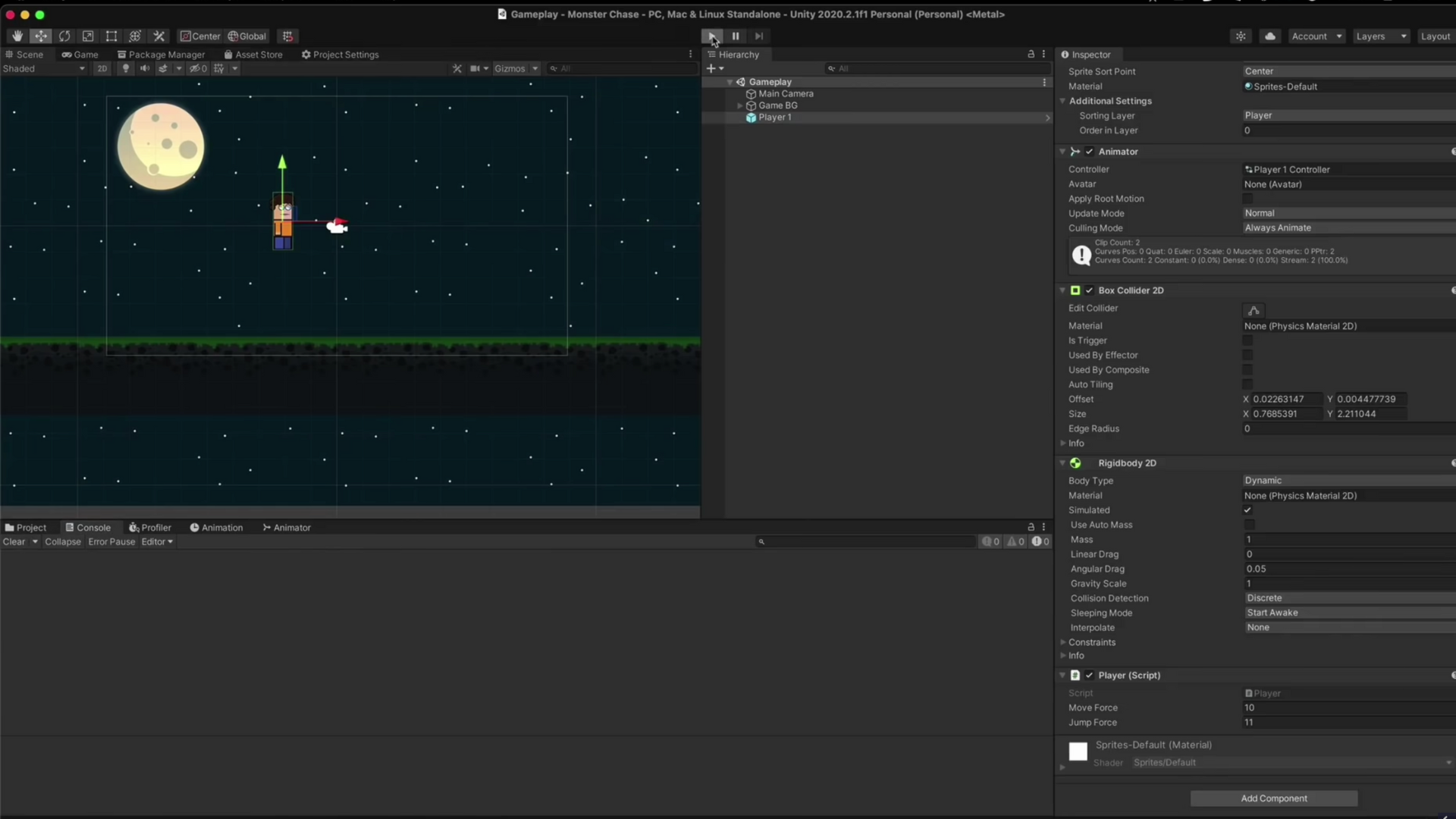Click the Hierarchy add plus icon
The image size is (1456, 819).
pyautogui.click(x=711, y=68)
